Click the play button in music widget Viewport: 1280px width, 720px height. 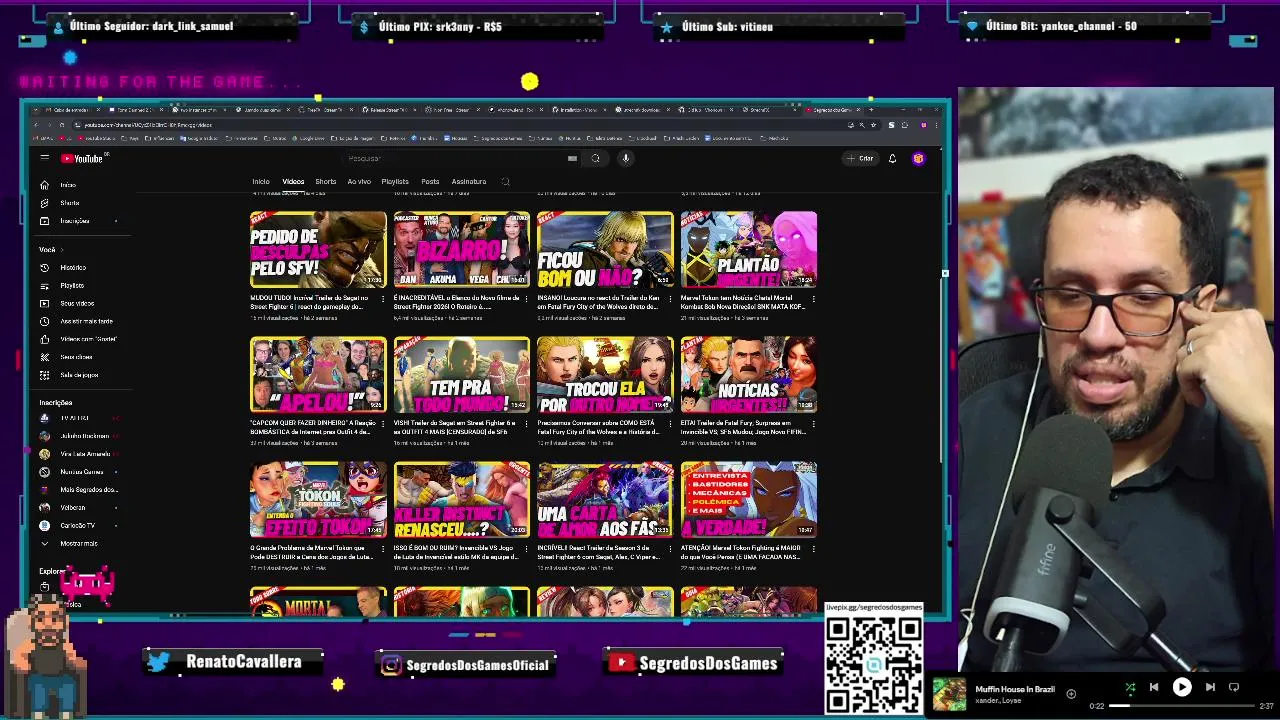click(1182, 687)
